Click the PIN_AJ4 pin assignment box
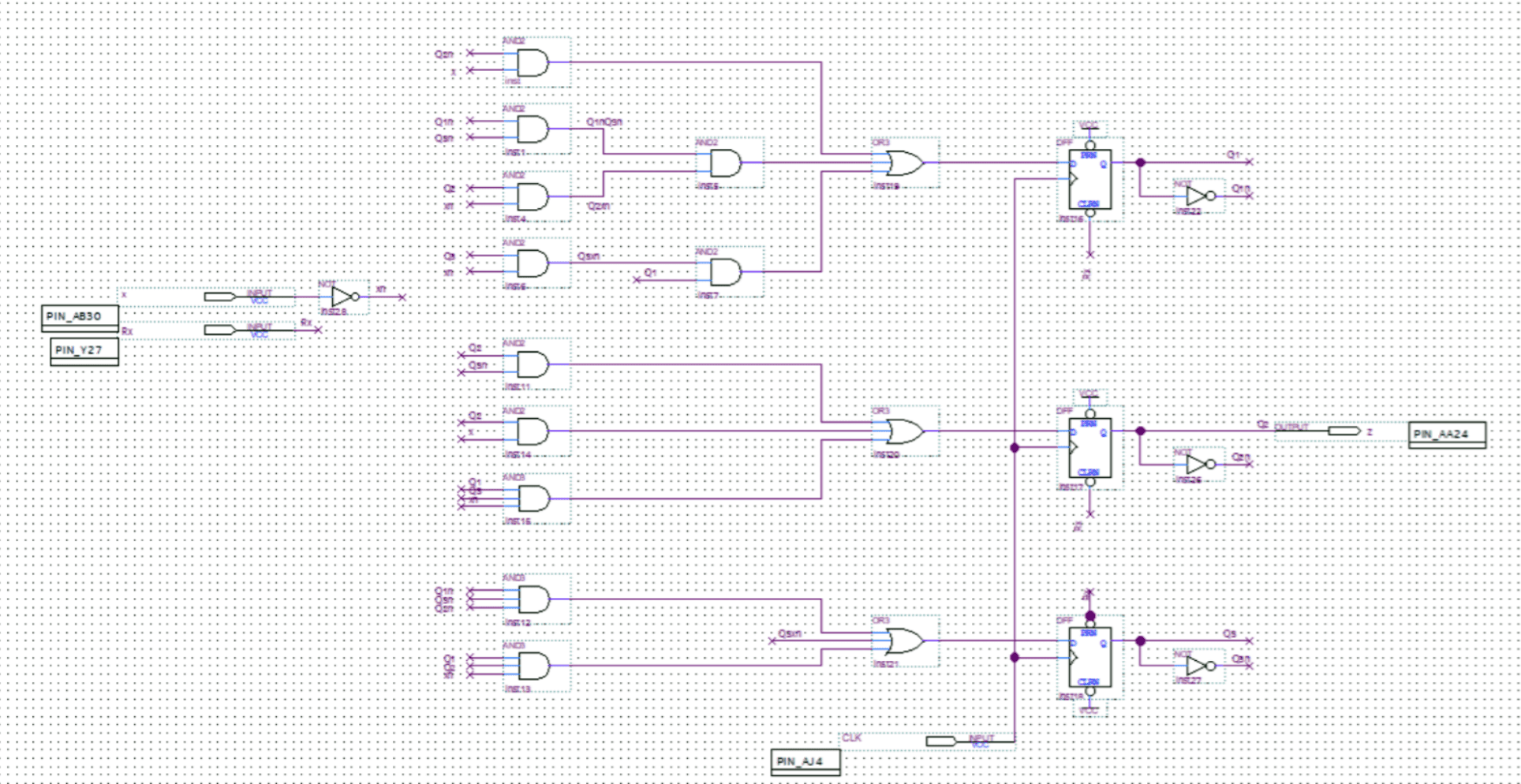This screenshot has height=784, width=1521. click(805, 762)
